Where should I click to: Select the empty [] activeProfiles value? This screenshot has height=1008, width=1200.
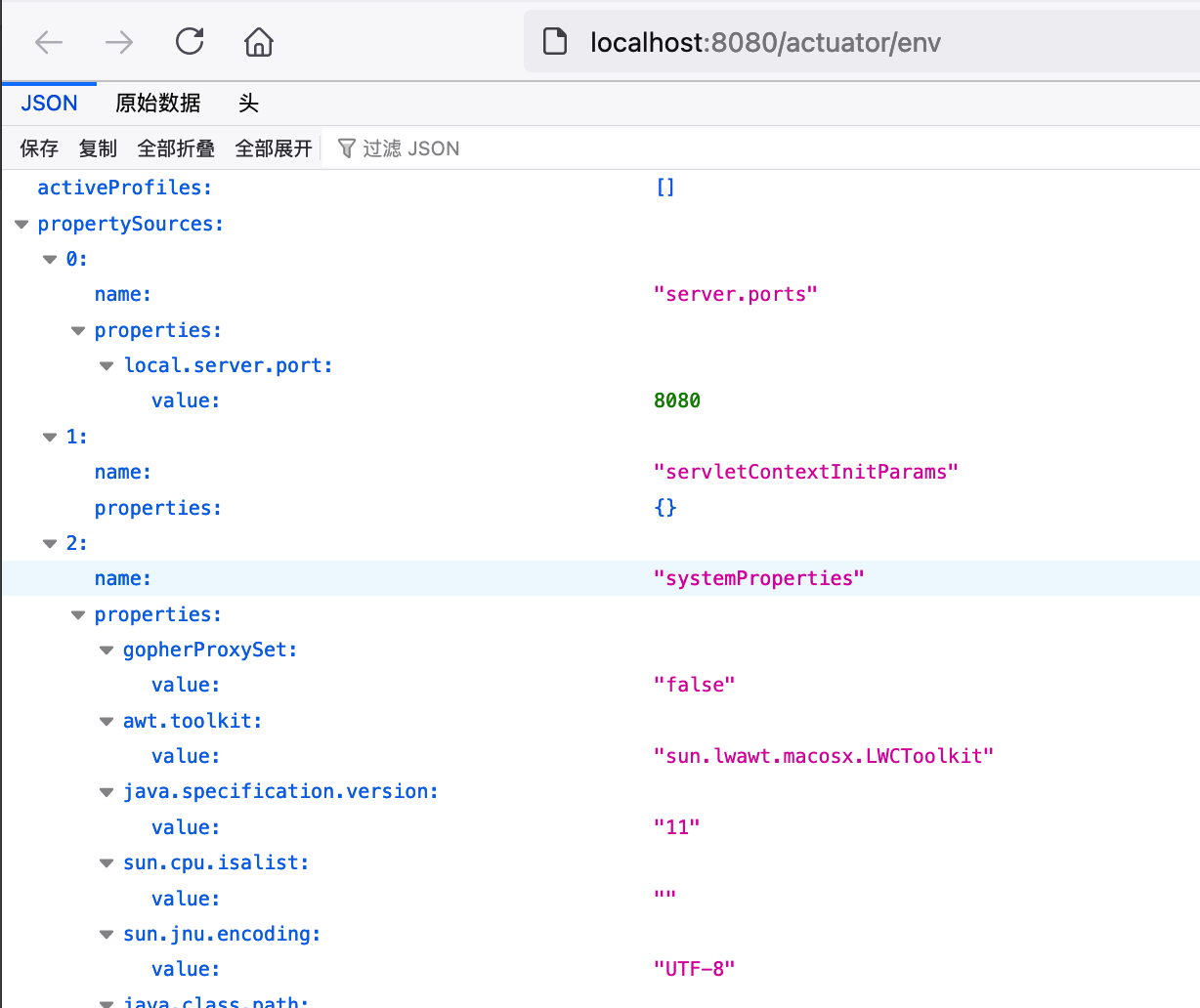tap(665, 188)
